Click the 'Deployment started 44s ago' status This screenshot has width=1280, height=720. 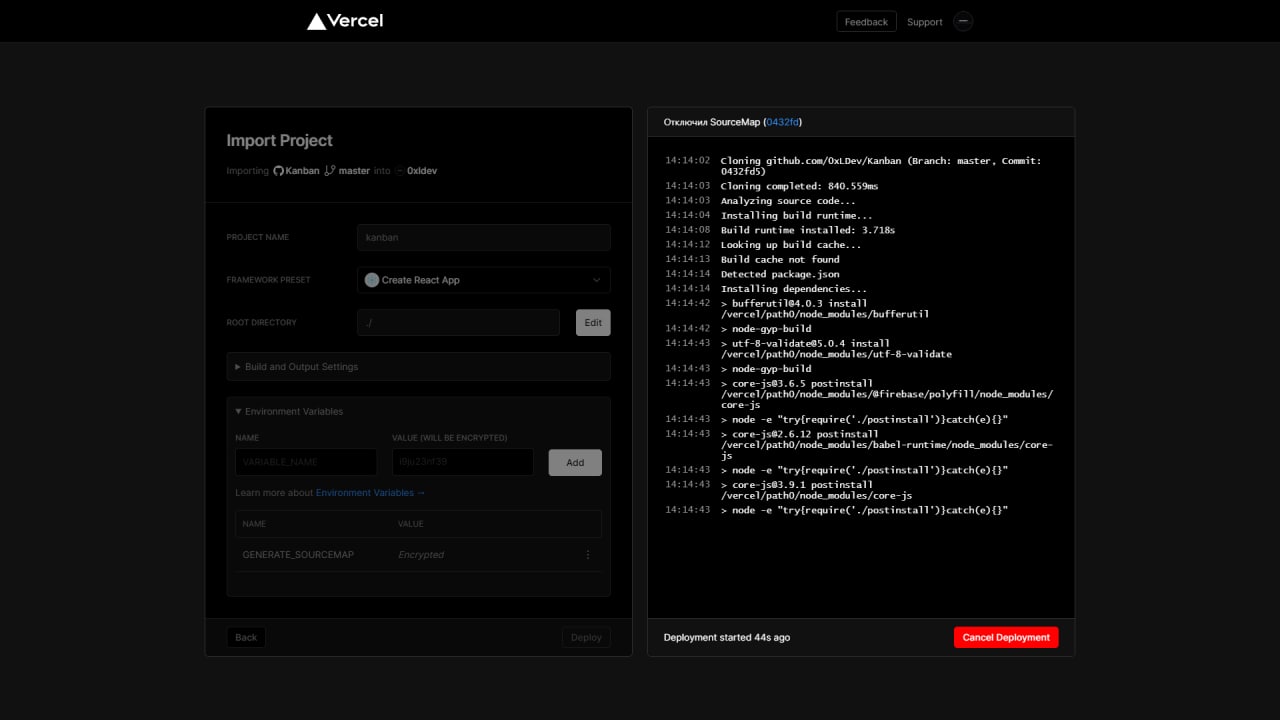(x=727, y=637)
